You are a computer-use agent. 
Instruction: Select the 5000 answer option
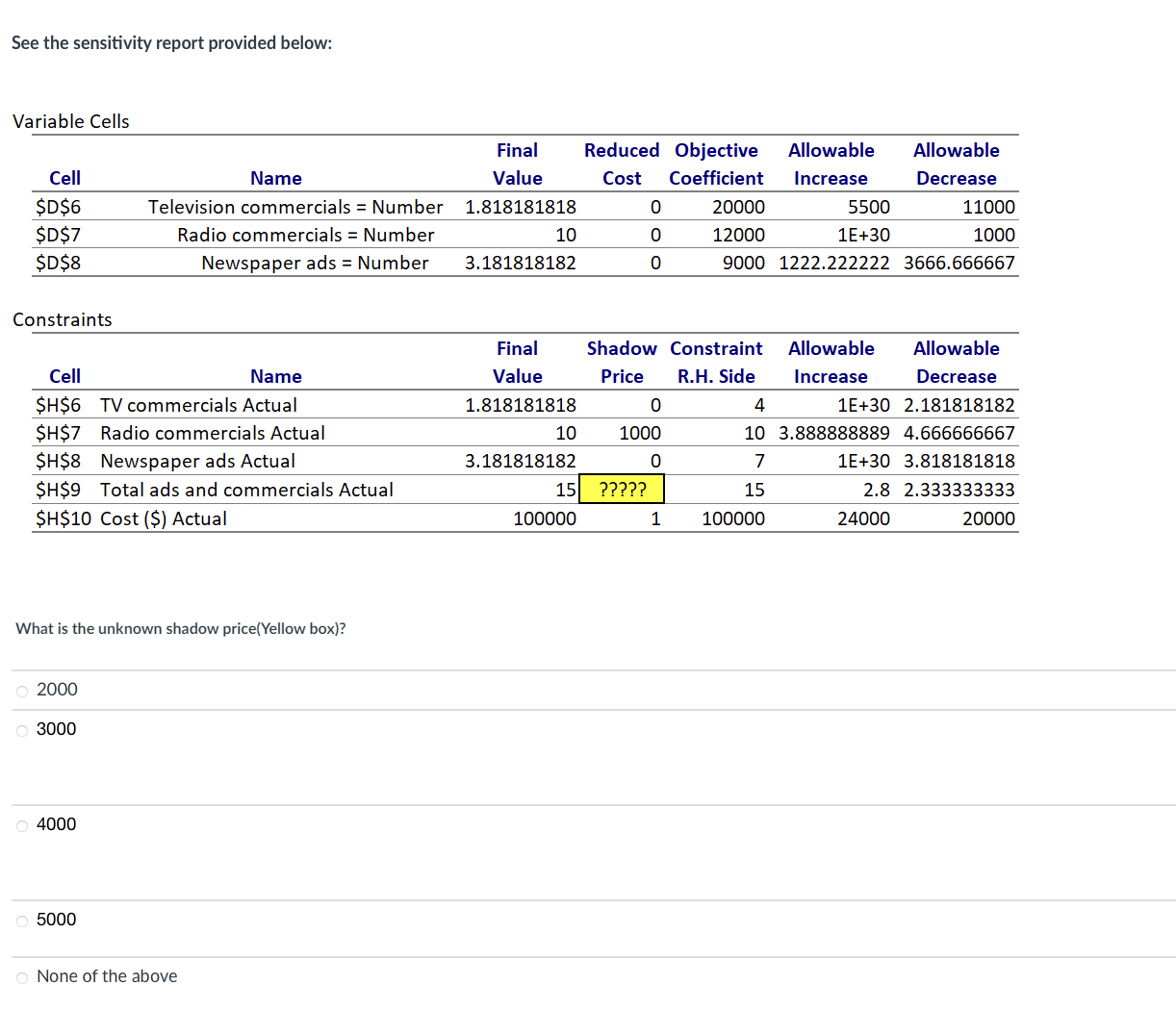(21, 920)
